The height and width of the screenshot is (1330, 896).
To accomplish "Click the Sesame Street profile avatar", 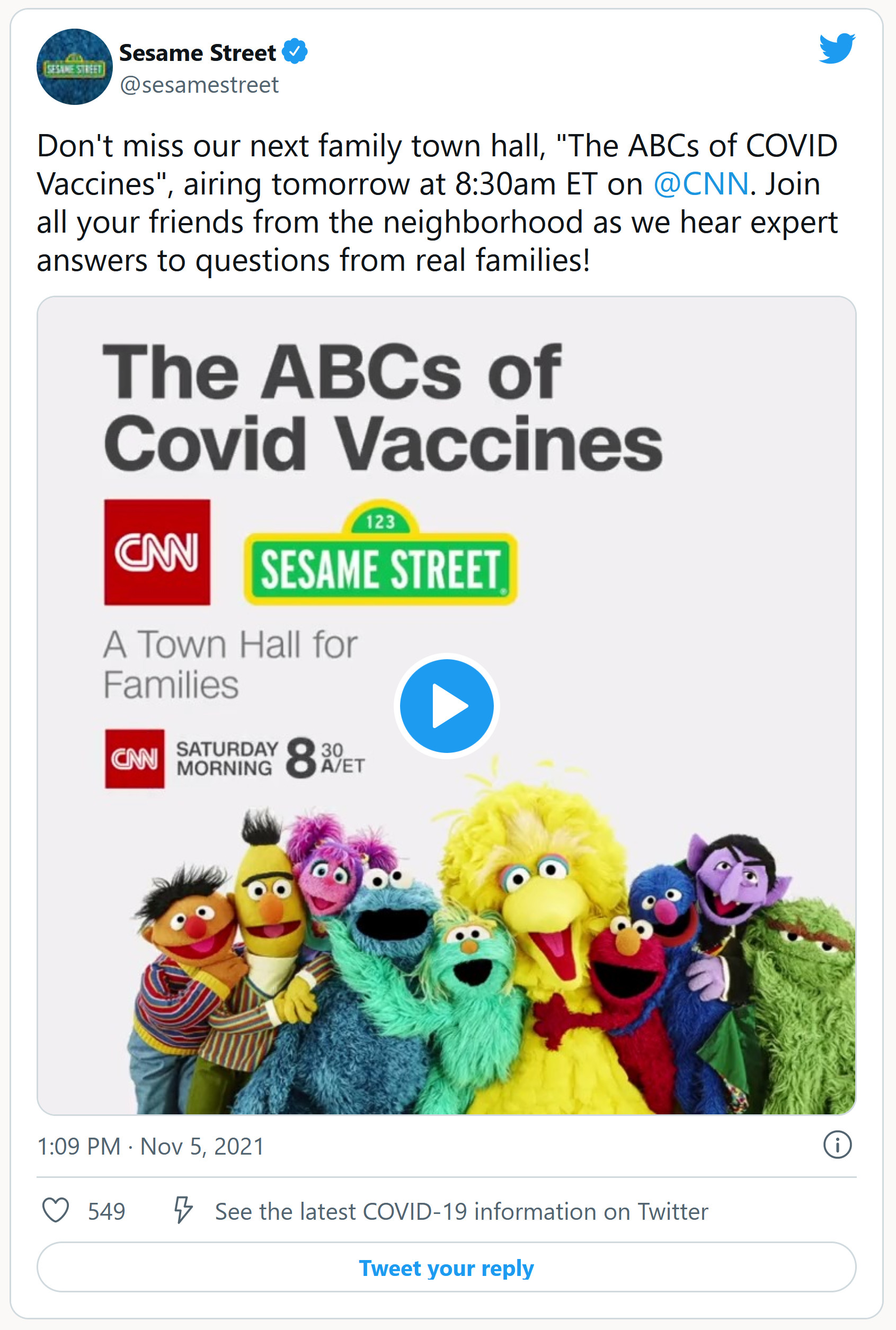I will click(x=74, y=67).
